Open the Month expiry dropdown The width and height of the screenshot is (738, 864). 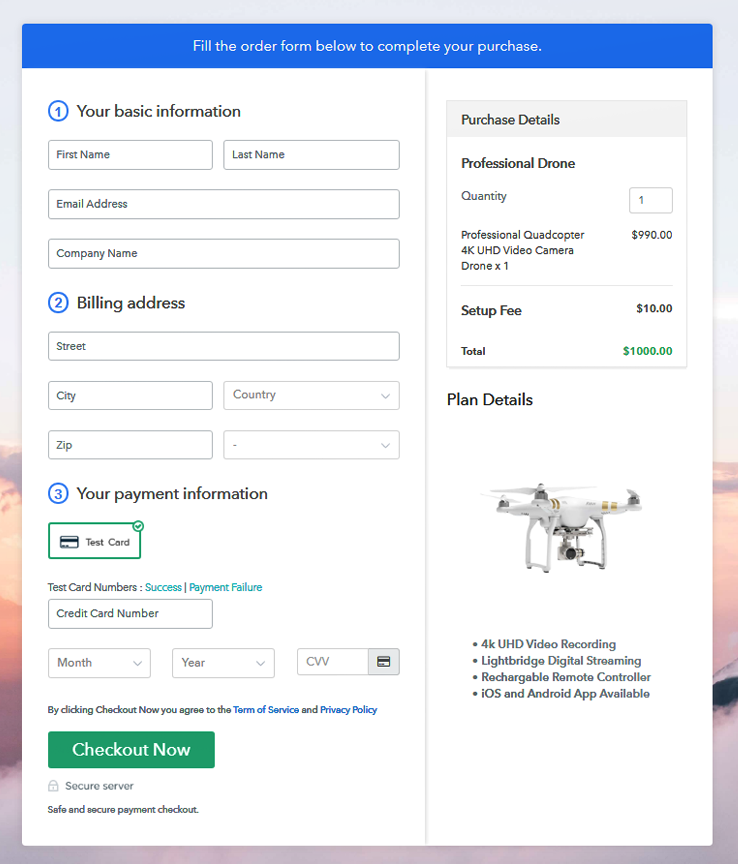[x=99, y=663]
